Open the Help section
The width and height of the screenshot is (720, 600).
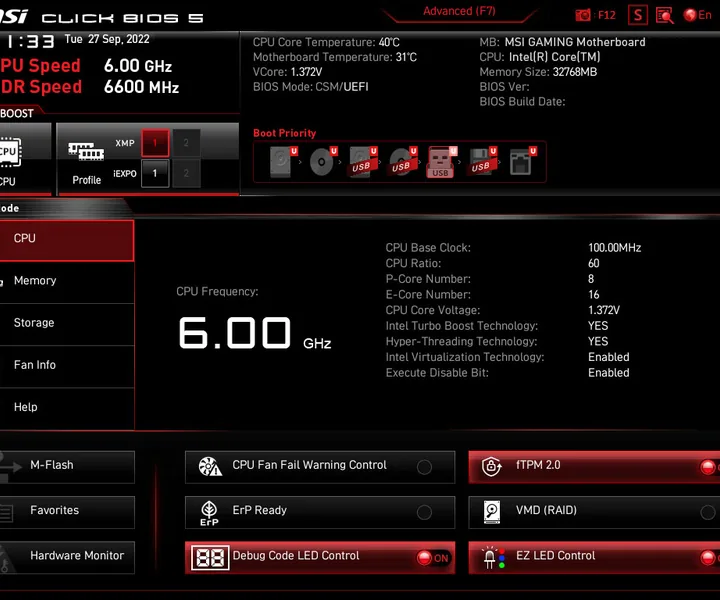pyautogui.click(x=67, y=408)
